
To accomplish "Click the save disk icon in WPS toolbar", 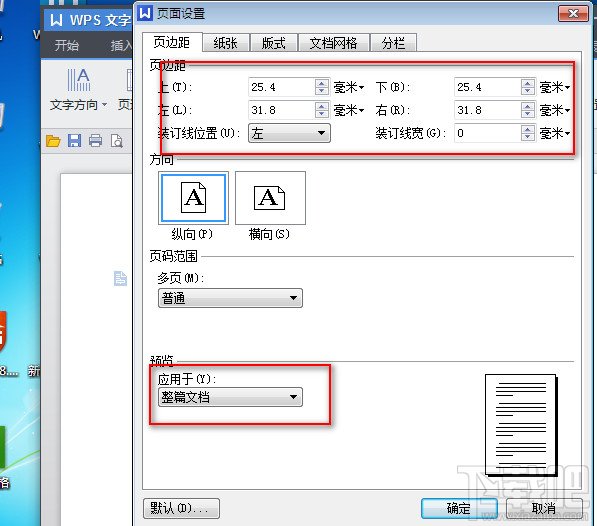I will (74, 141).
